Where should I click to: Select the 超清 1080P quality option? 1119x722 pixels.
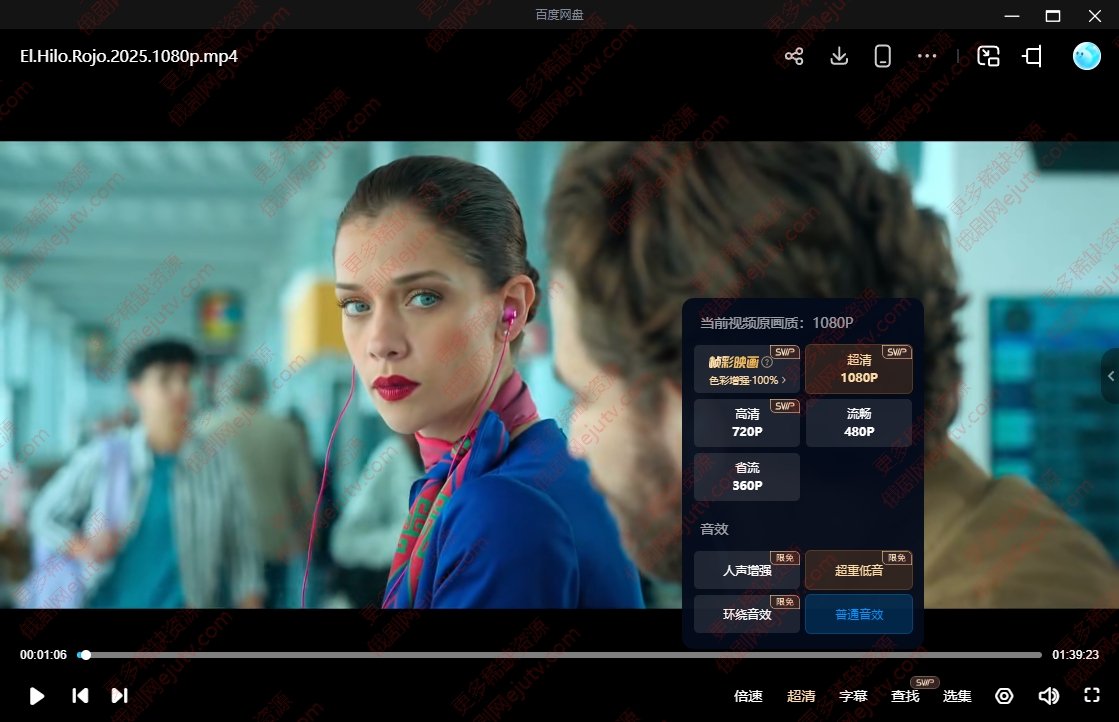(x=859, y=369)
